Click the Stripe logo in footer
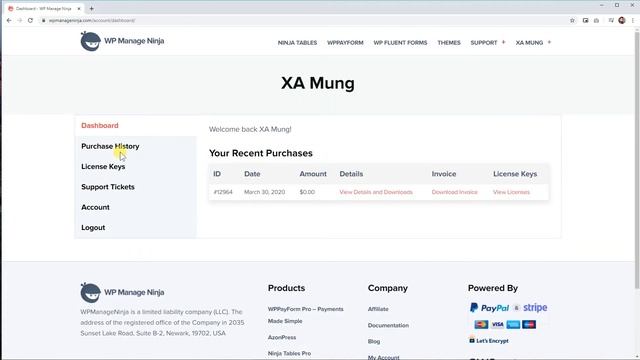The width and height of the screenshot is (640, 360). pos(535,308)
